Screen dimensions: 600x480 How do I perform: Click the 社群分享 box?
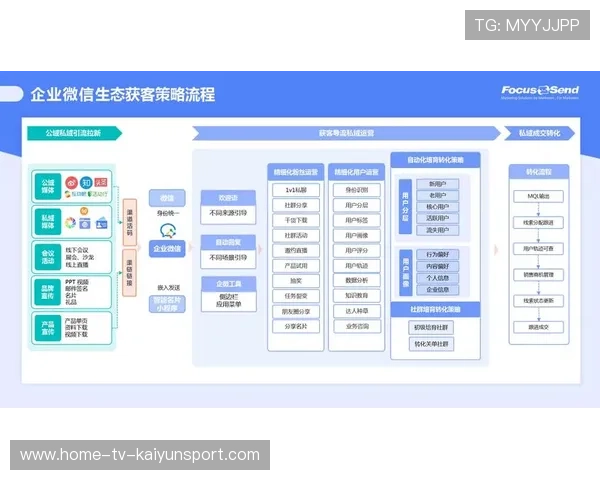296,205
